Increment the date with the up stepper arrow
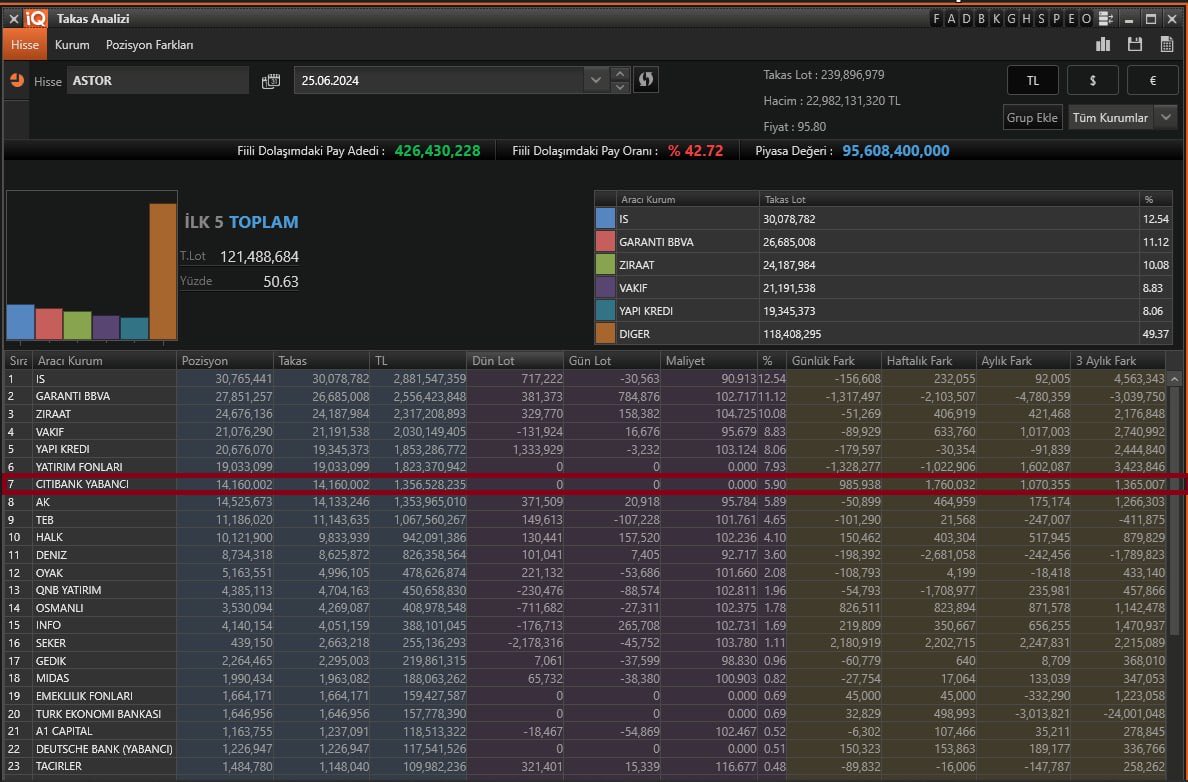 [x=620, y=74]
